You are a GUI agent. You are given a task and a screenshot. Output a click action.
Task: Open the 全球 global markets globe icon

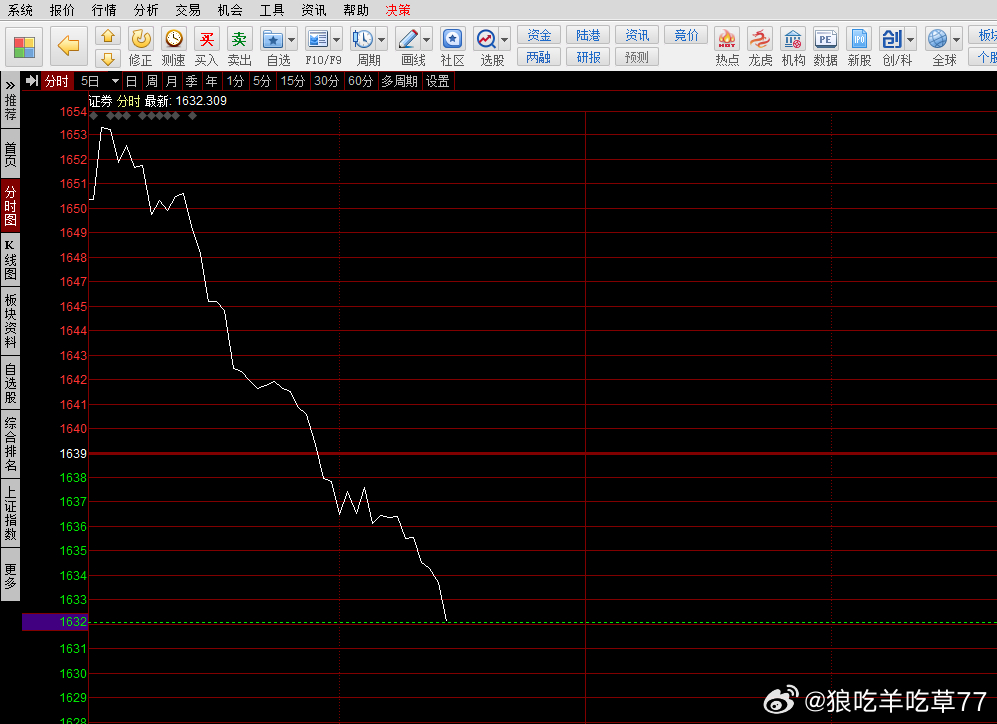point(938,39)
